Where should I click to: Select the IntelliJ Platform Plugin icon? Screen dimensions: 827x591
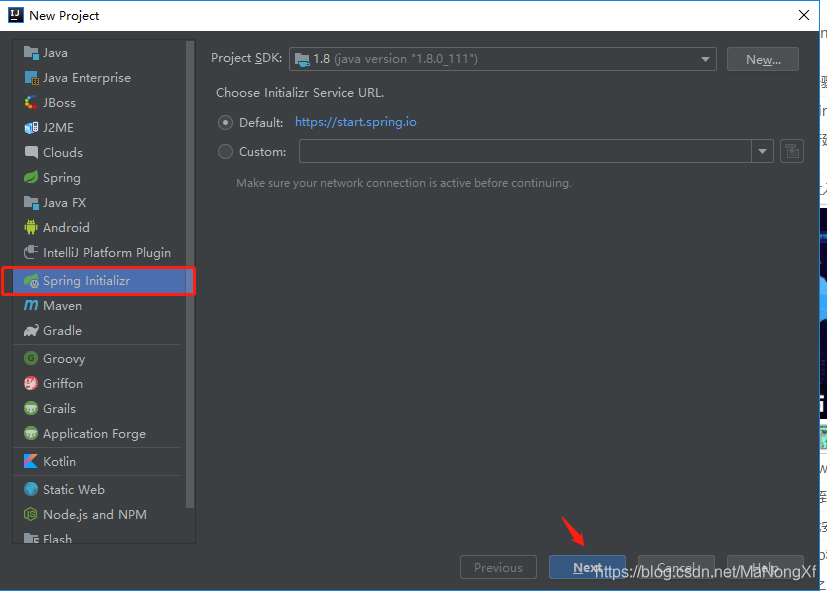[x=31, y=252]
